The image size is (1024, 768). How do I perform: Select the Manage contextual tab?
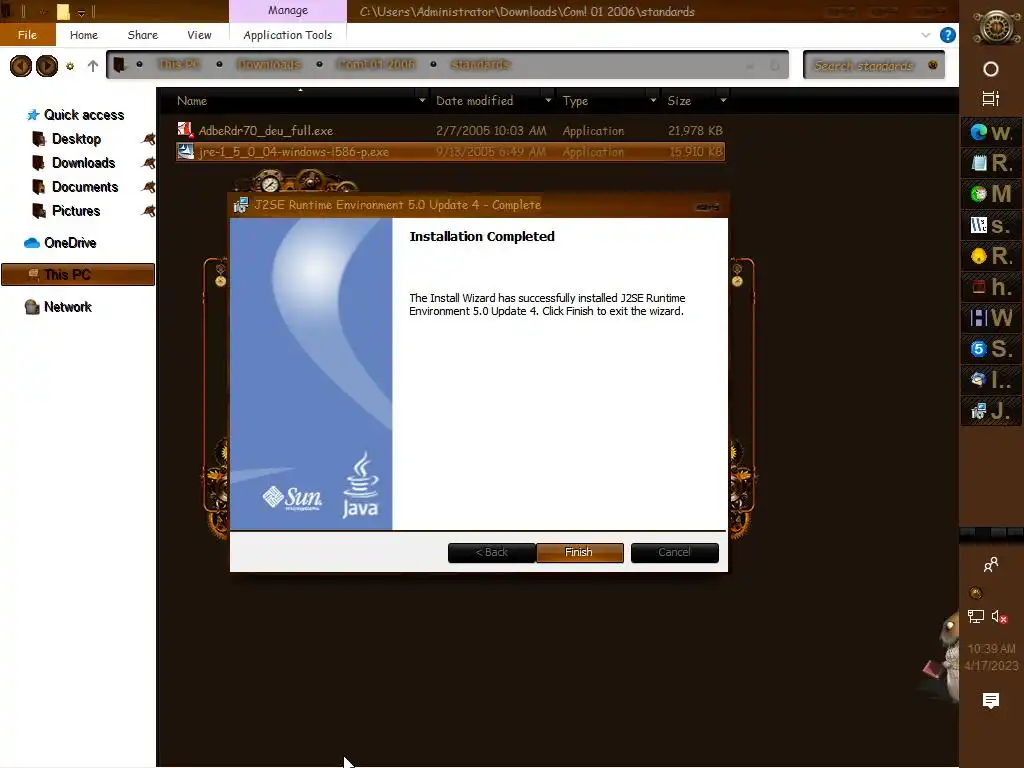287,10
